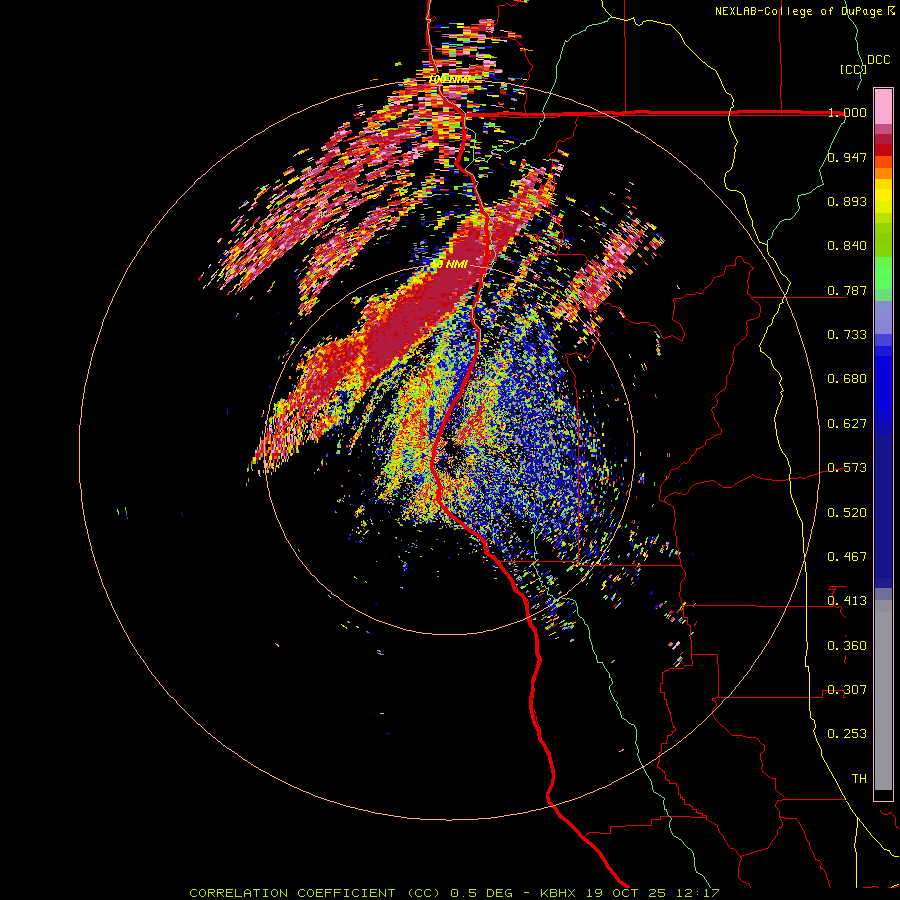Pick the bright red color bar segment

883,150
